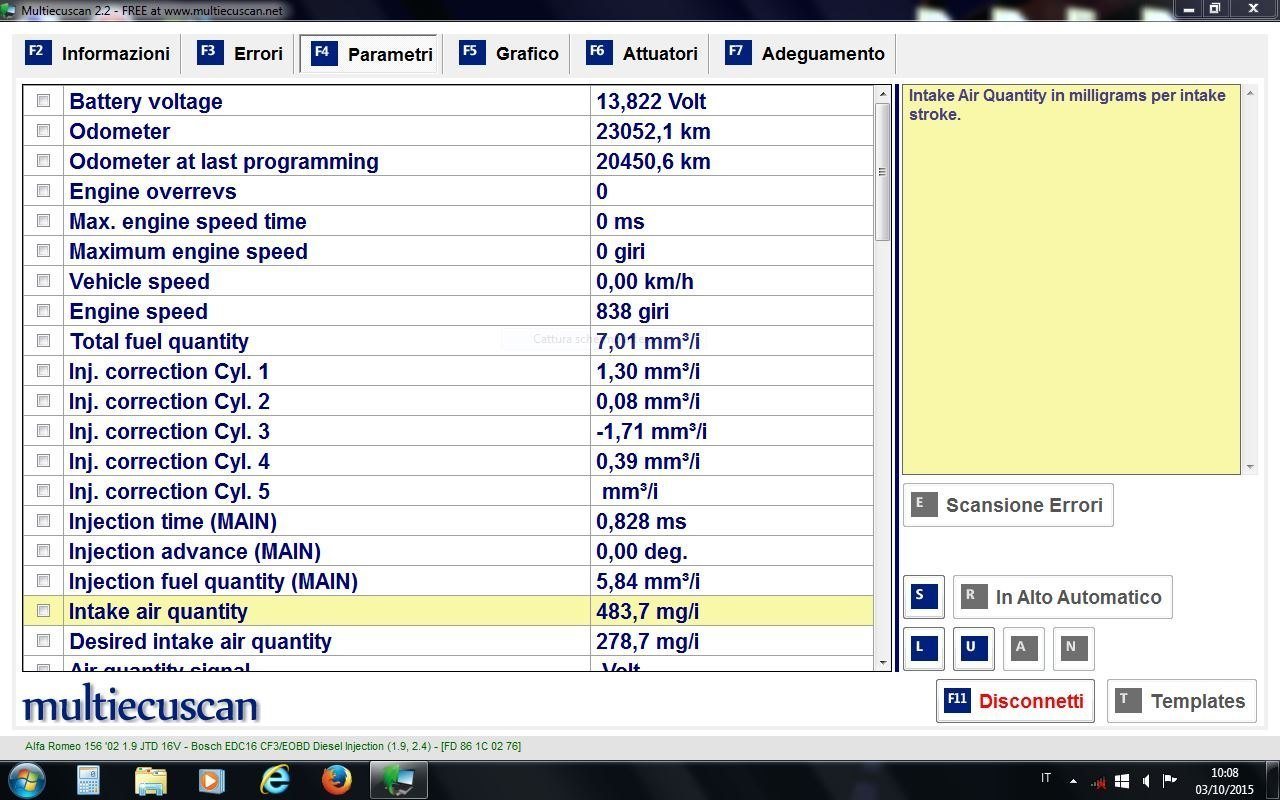Launch Windows Media Player from taskbar
The image size is (1280, 800).
click(212, 779)
